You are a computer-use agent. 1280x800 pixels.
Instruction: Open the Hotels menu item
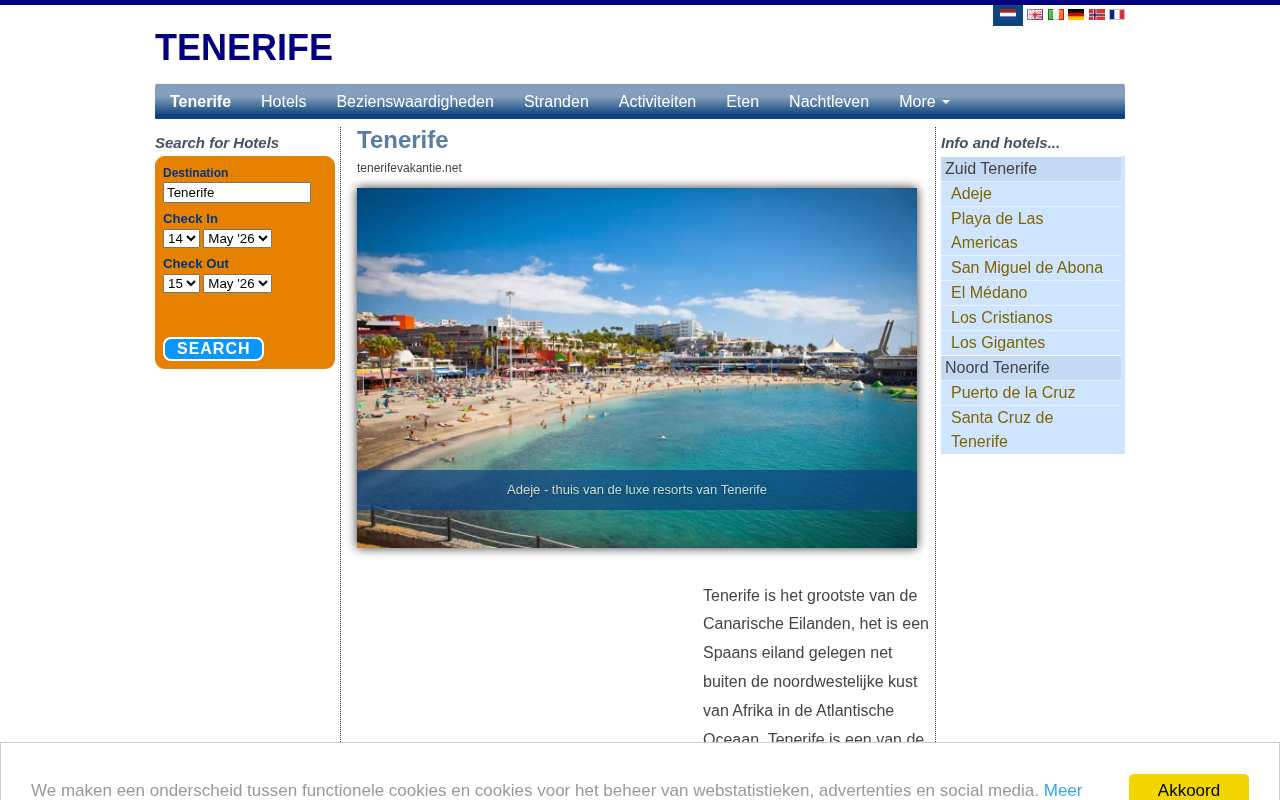284,102
